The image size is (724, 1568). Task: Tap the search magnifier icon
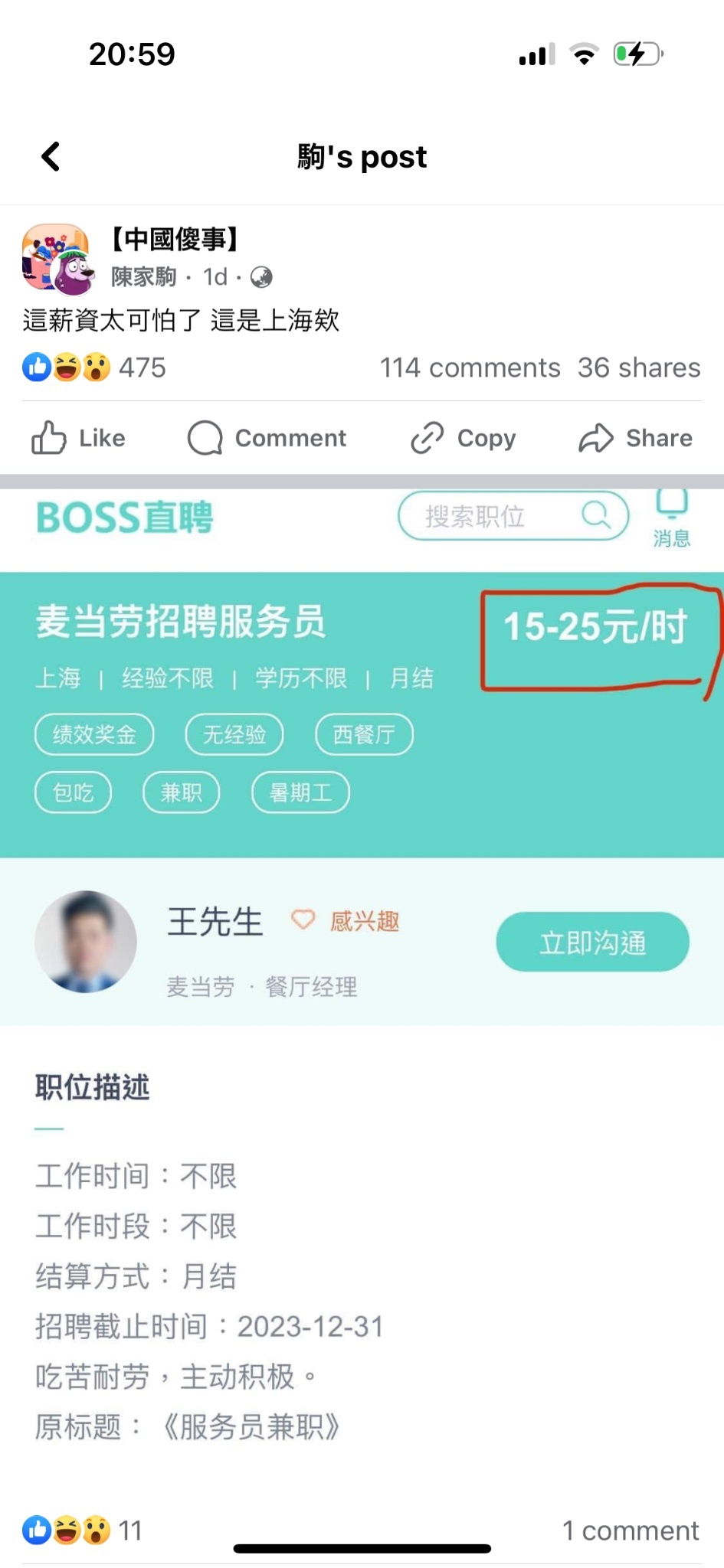click(x=595, y=514)
